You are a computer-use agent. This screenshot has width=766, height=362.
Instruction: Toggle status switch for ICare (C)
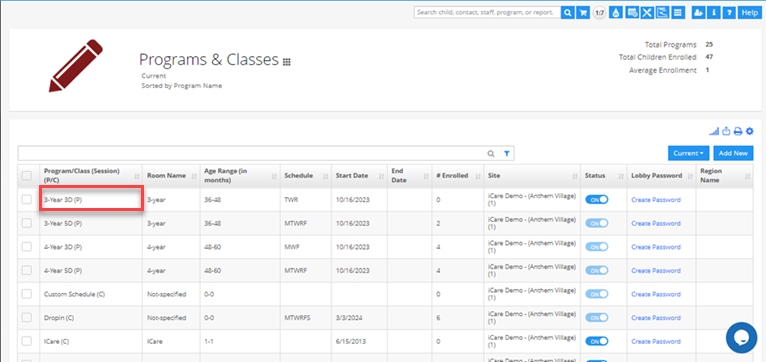[596, 341]
